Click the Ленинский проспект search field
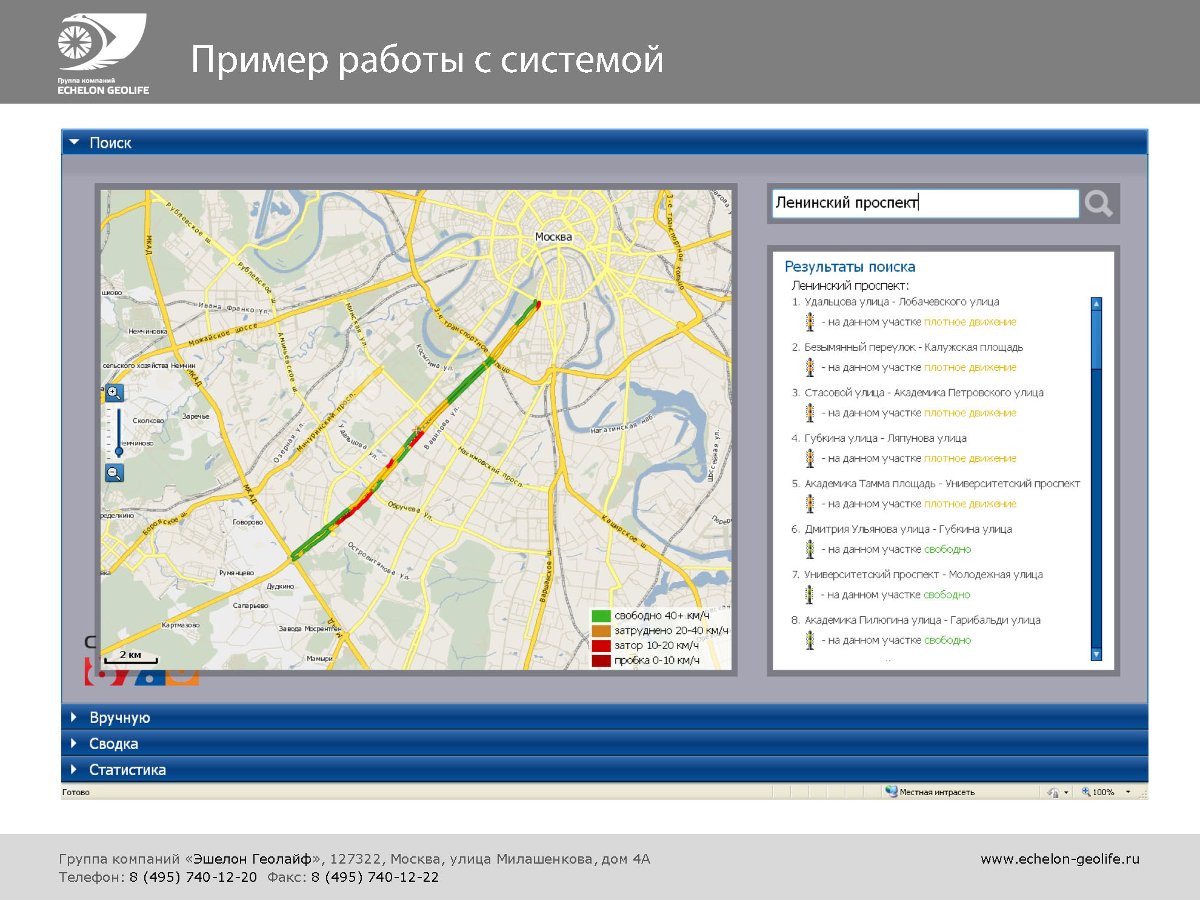The image size is (1200, 900). 924,204
